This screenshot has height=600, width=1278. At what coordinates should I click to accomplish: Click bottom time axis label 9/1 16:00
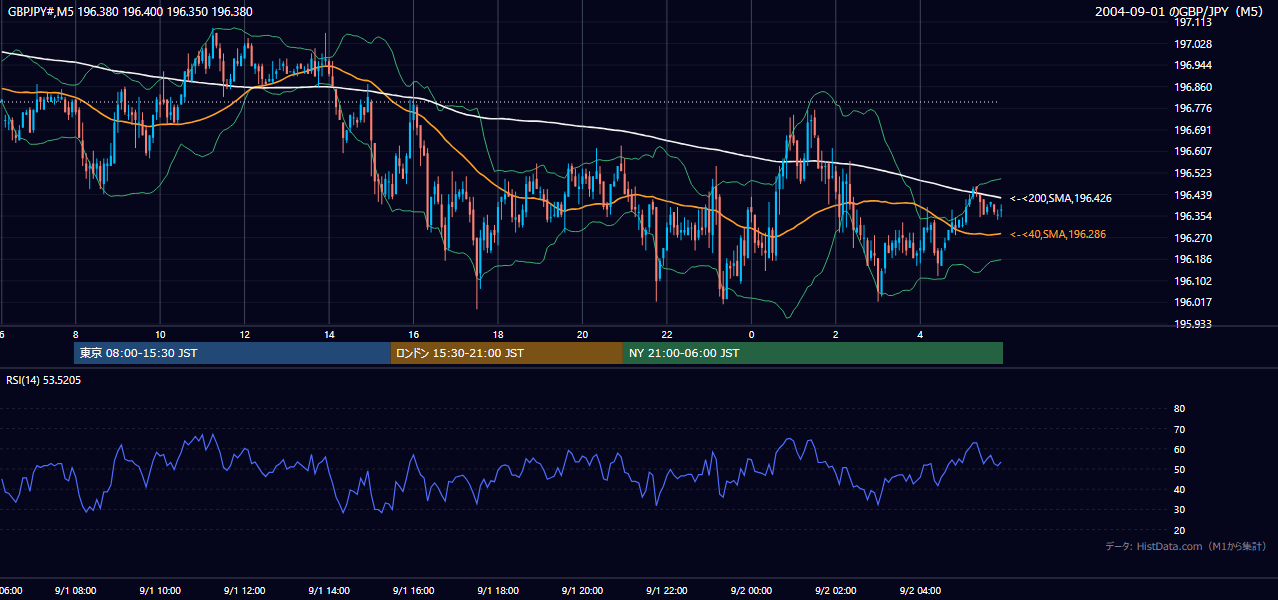point(413,591)
